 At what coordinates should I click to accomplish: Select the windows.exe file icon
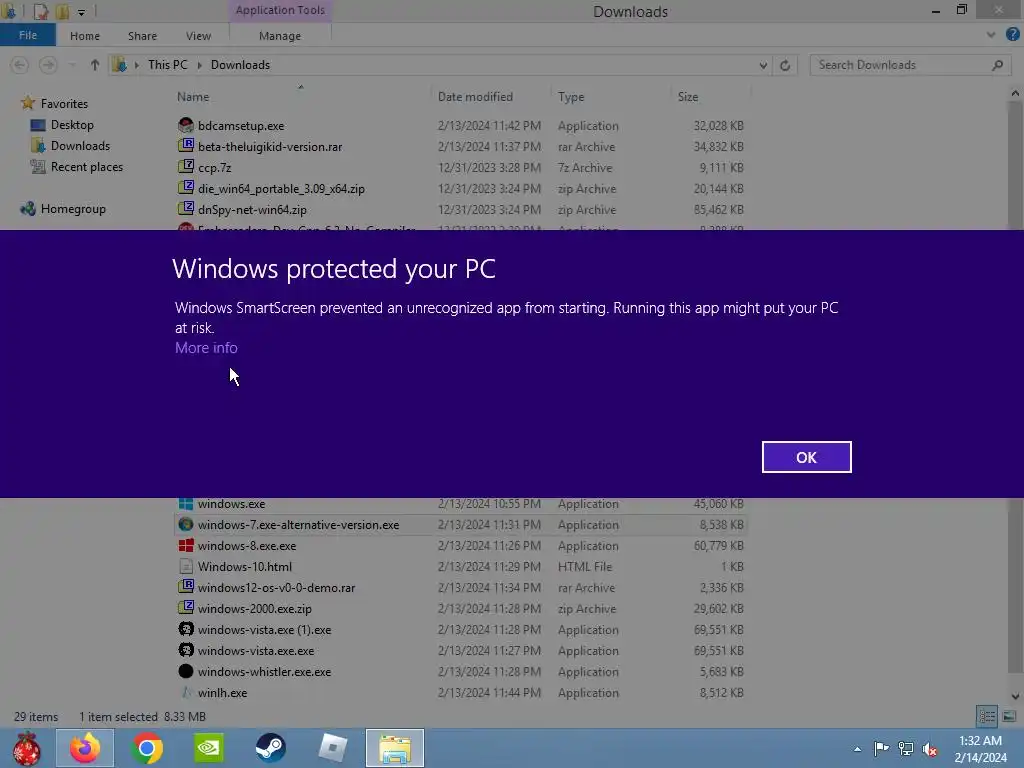click(x=186, y=504)
